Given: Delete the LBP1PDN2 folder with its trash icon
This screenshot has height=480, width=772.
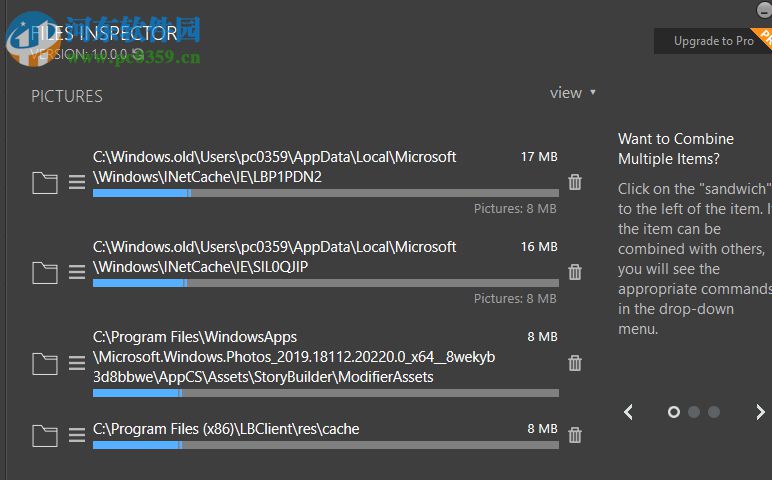Looking at the screenshot, I should (x=575, y=182).
